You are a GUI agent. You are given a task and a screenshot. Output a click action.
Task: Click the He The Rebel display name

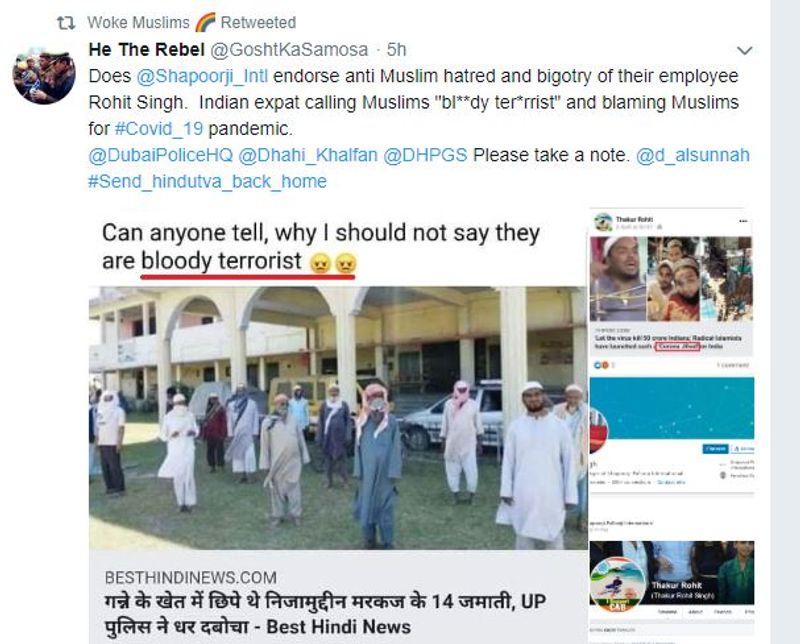[146, 49]
